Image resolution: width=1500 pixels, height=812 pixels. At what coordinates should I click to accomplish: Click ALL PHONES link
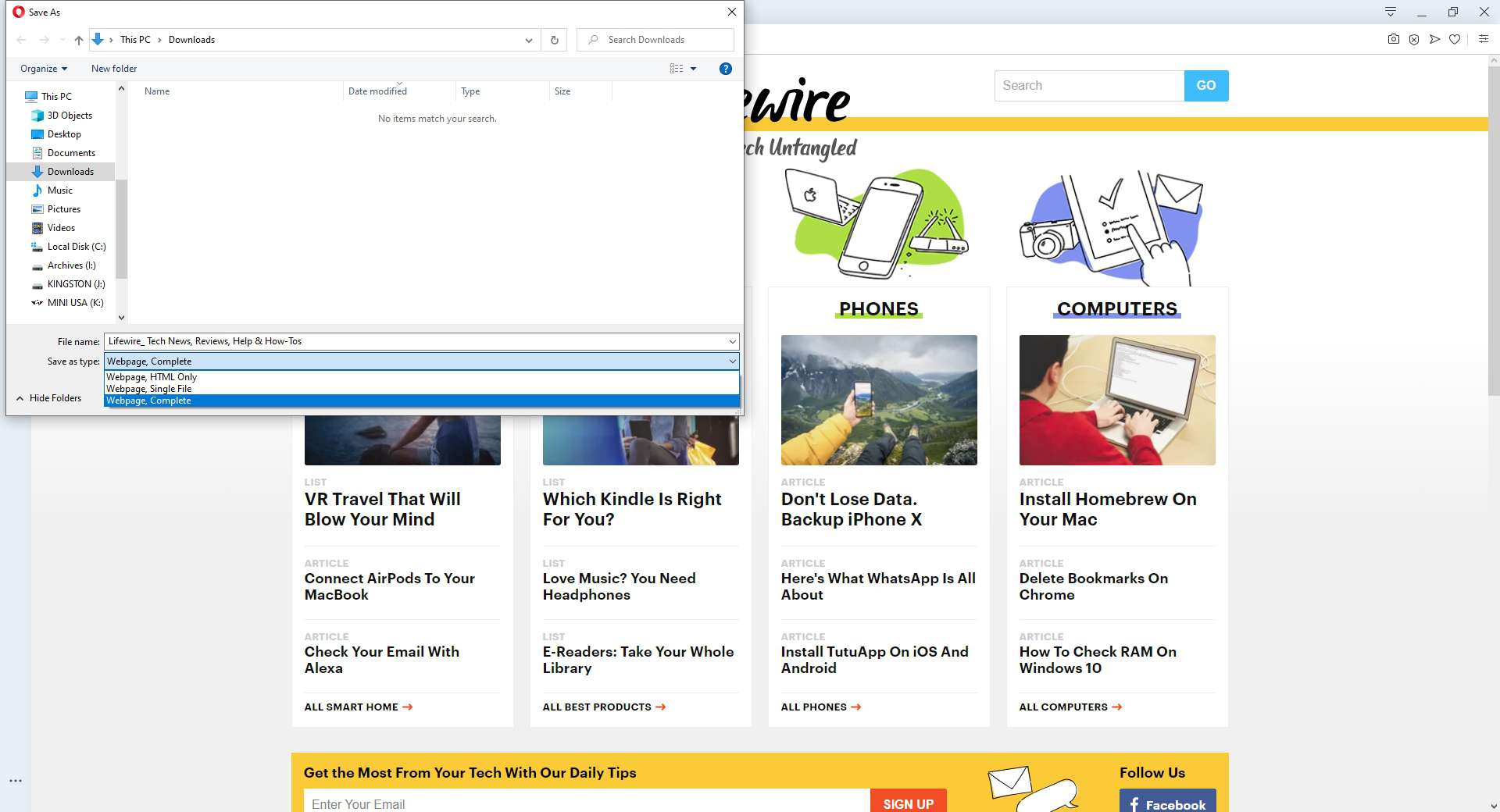point(821,707)
